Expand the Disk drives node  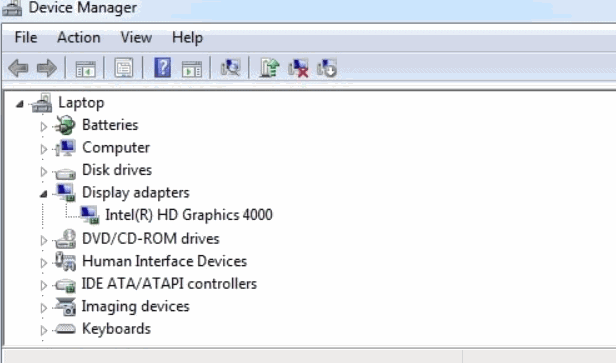click(x=43, y=171)
